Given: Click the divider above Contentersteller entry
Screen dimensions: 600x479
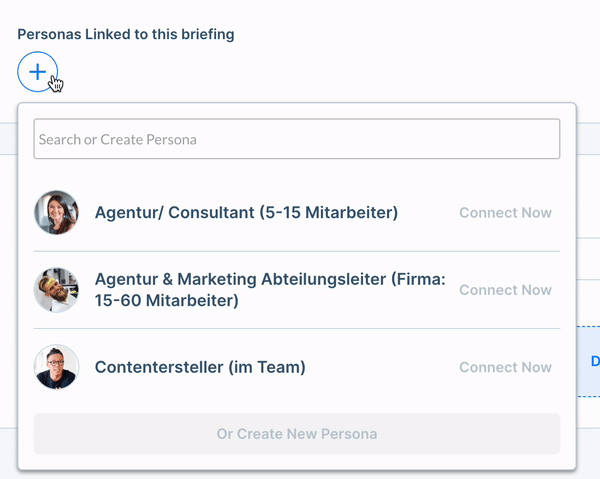Looking at the screenshot, I should pos(297,328).
